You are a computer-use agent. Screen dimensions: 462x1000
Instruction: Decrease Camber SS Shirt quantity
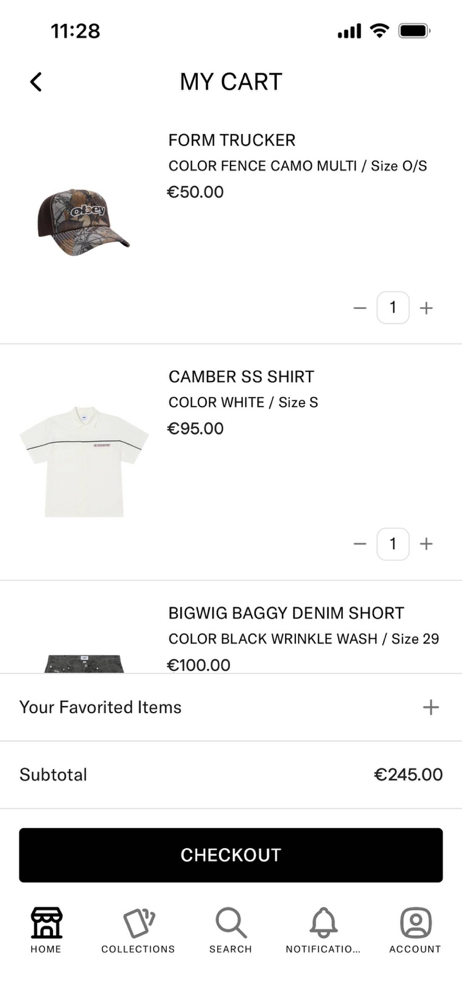[x=360, y=544]
